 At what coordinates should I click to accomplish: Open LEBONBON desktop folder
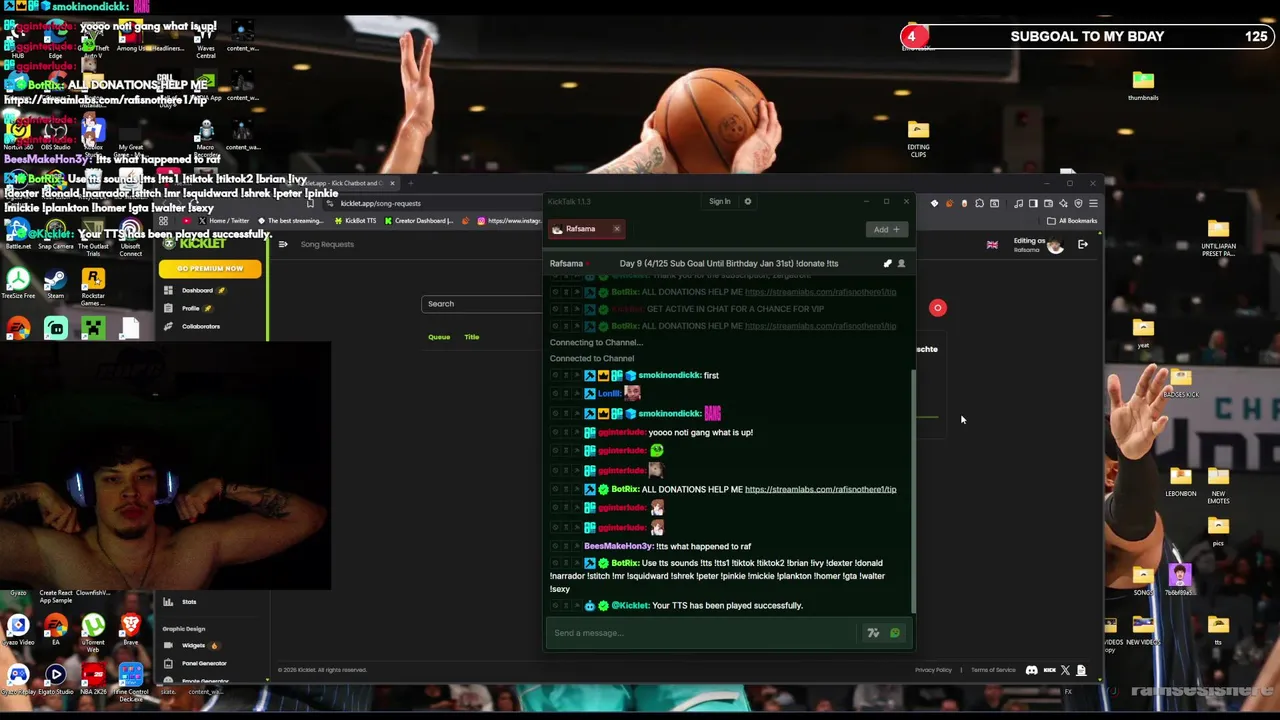point(1180,481)
